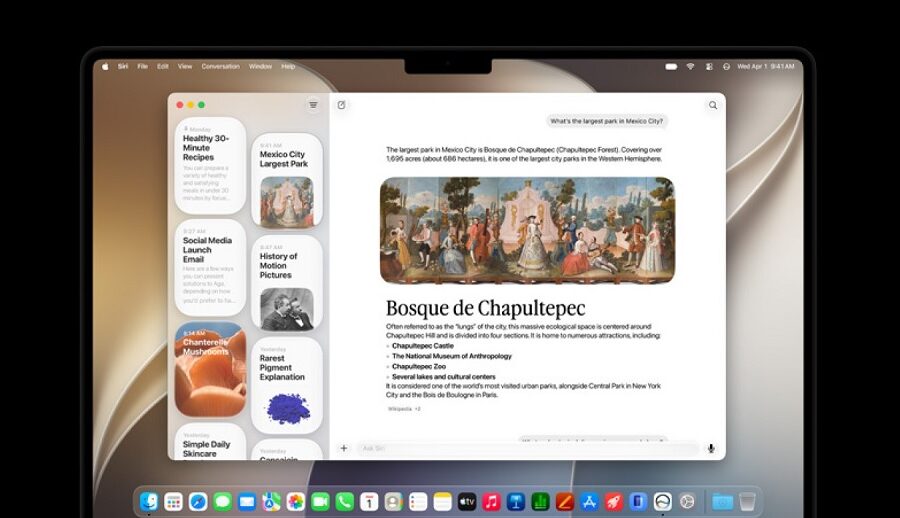Click the Bosque de Chapultepec heading

point(486,308)
